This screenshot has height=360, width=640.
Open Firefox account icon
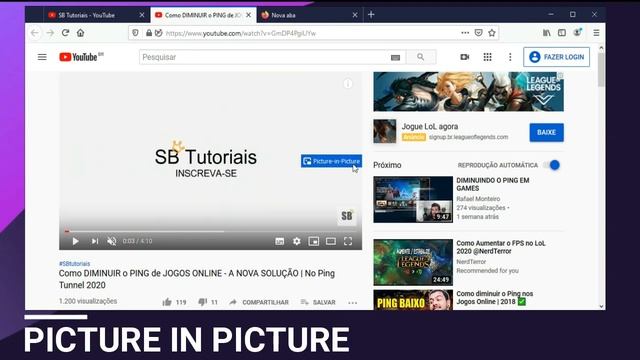tap(577, 33)
